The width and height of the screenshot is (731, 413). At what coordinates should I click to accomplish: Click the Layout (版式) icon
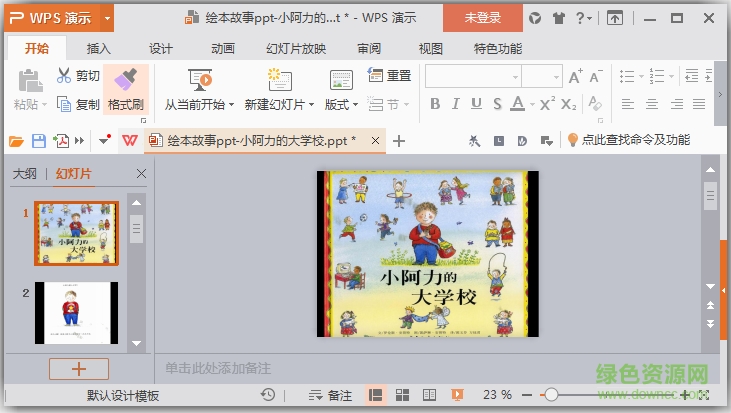(341, 80)
